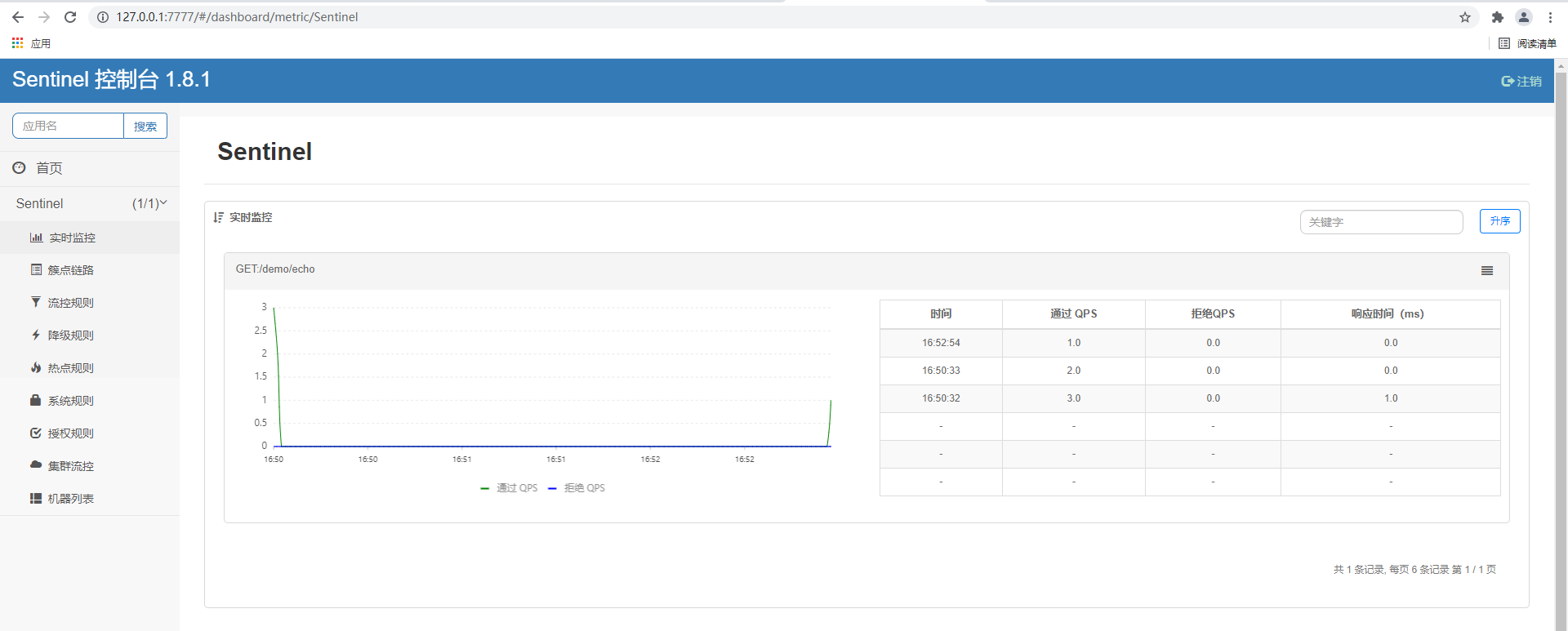This screenshot has width=1568, height=631.
Task: Open the browser three-dot menu
Action: coord(1550,17)
